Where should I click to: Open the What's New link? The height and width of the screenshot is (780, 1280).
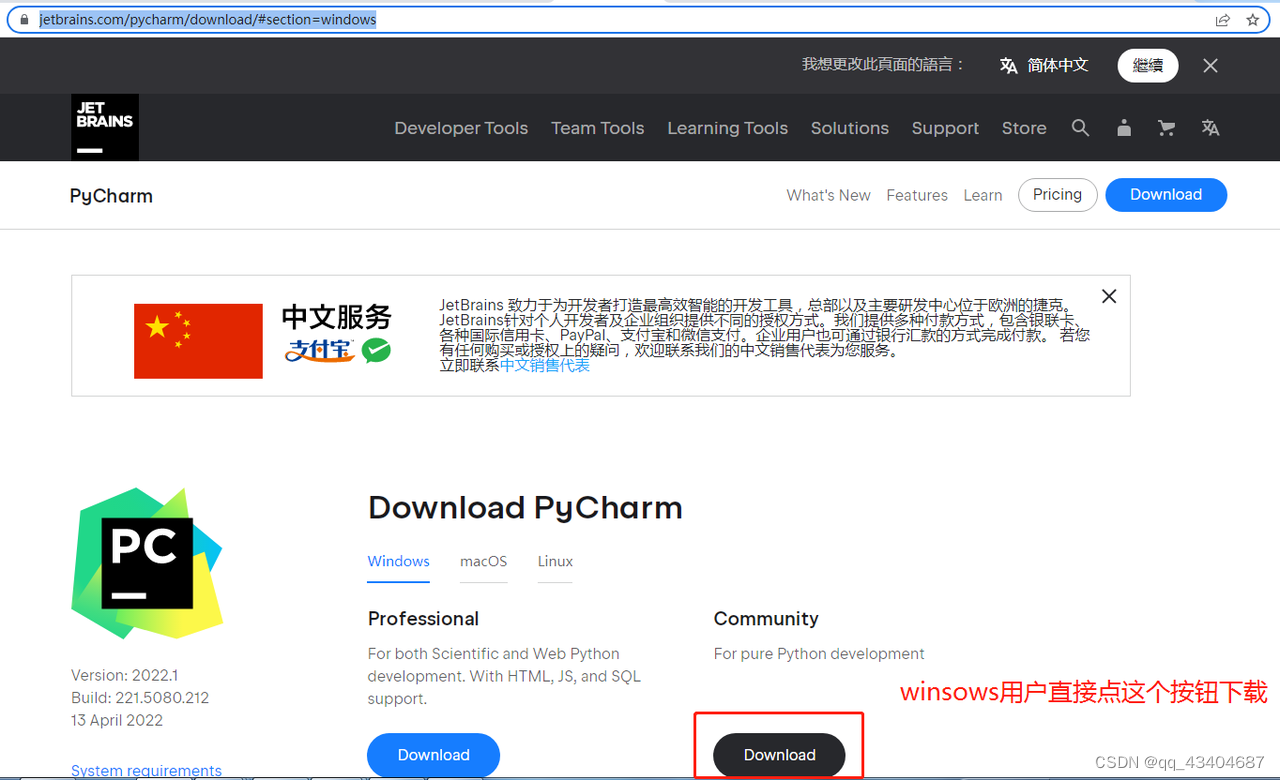(828, 195)
